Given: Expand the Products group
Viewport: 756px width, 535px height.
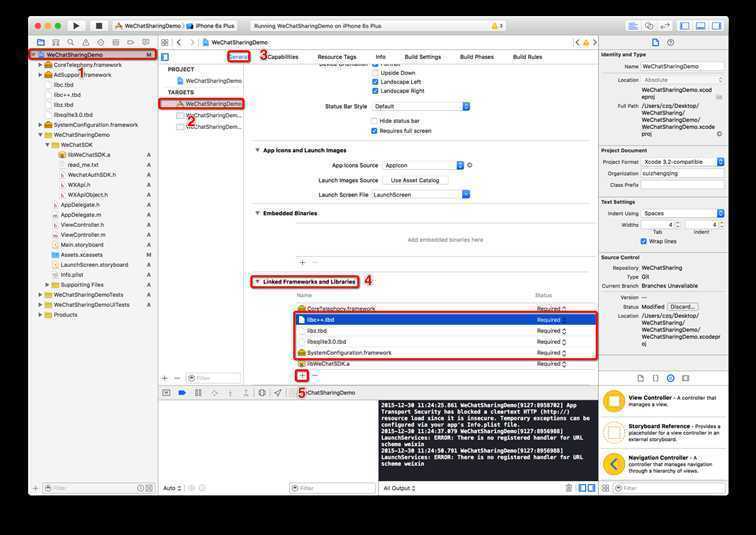Looking at the screenshot, I should pos(40,315).
